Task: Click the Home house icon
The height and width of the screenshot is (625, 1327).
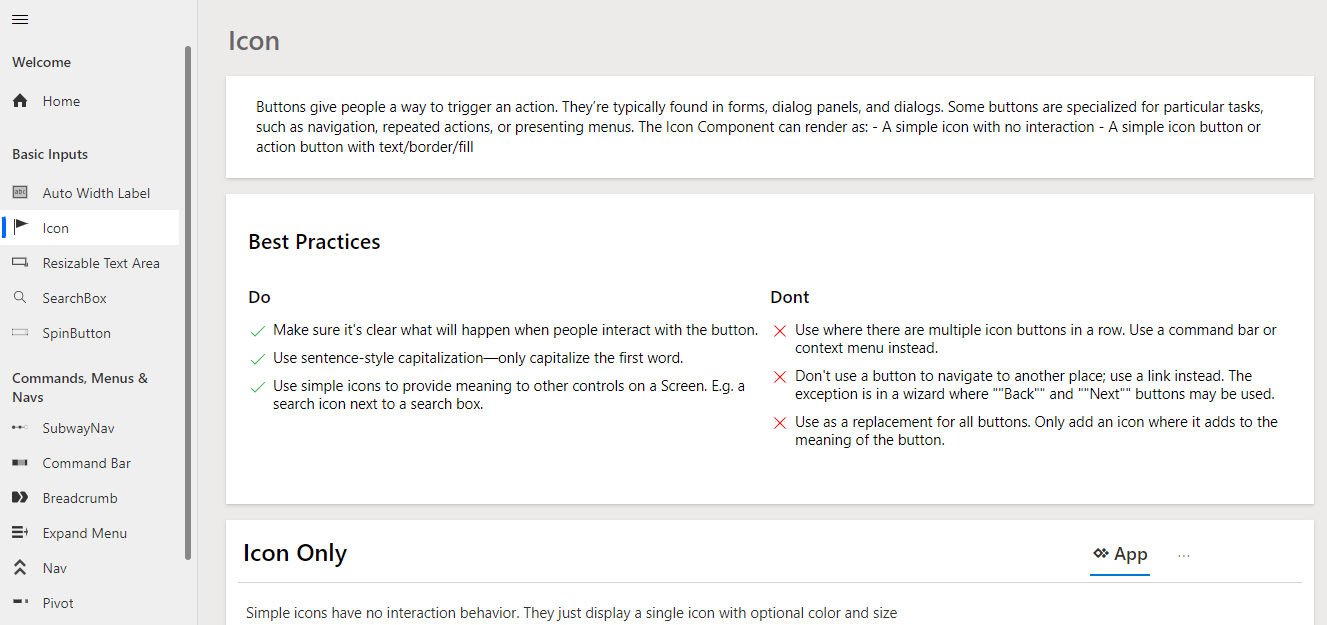Action: tap(20, 101)
